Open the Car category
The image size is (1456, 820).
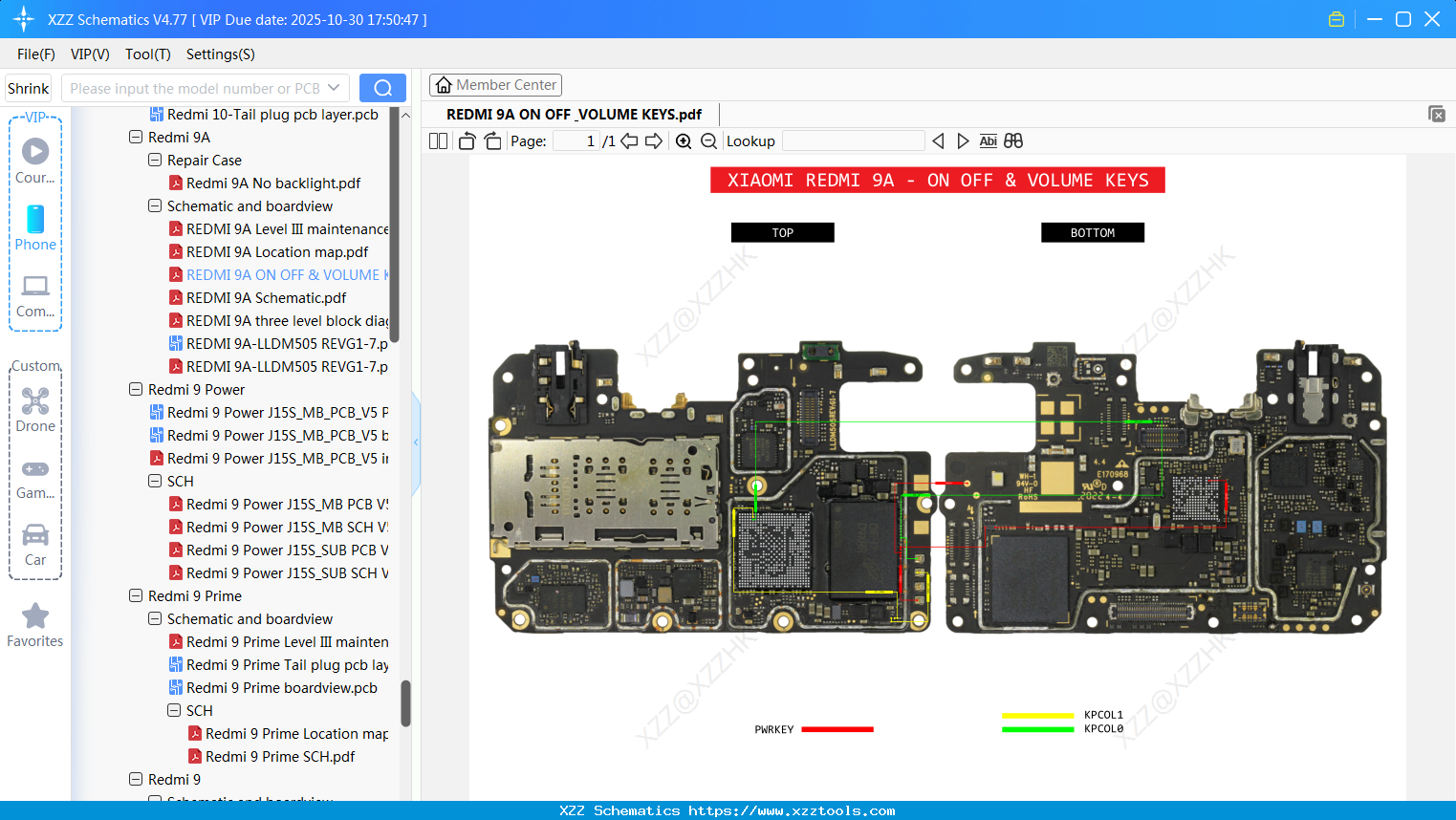pyautogui.click(x=35, y=545)
